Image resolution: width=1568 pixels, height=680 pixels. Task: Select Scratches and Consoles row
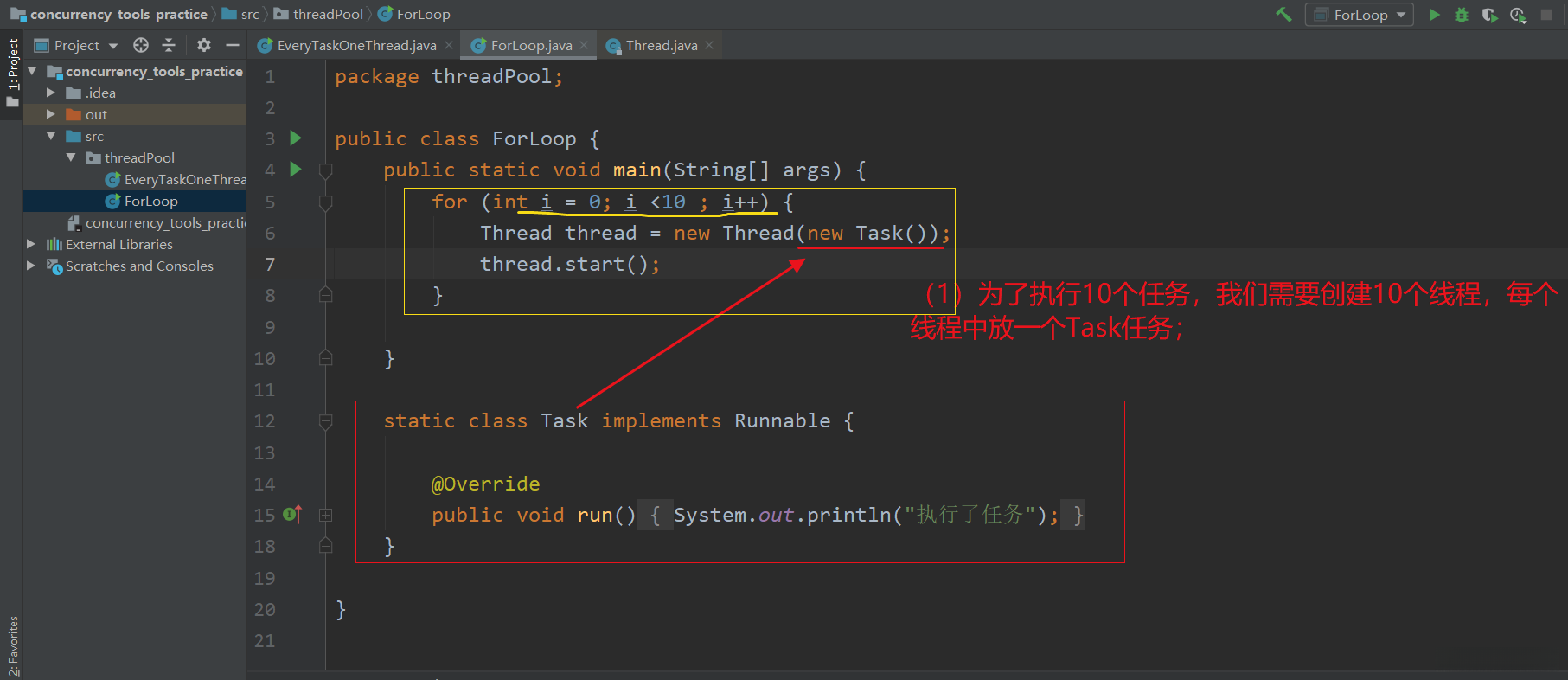135,266
